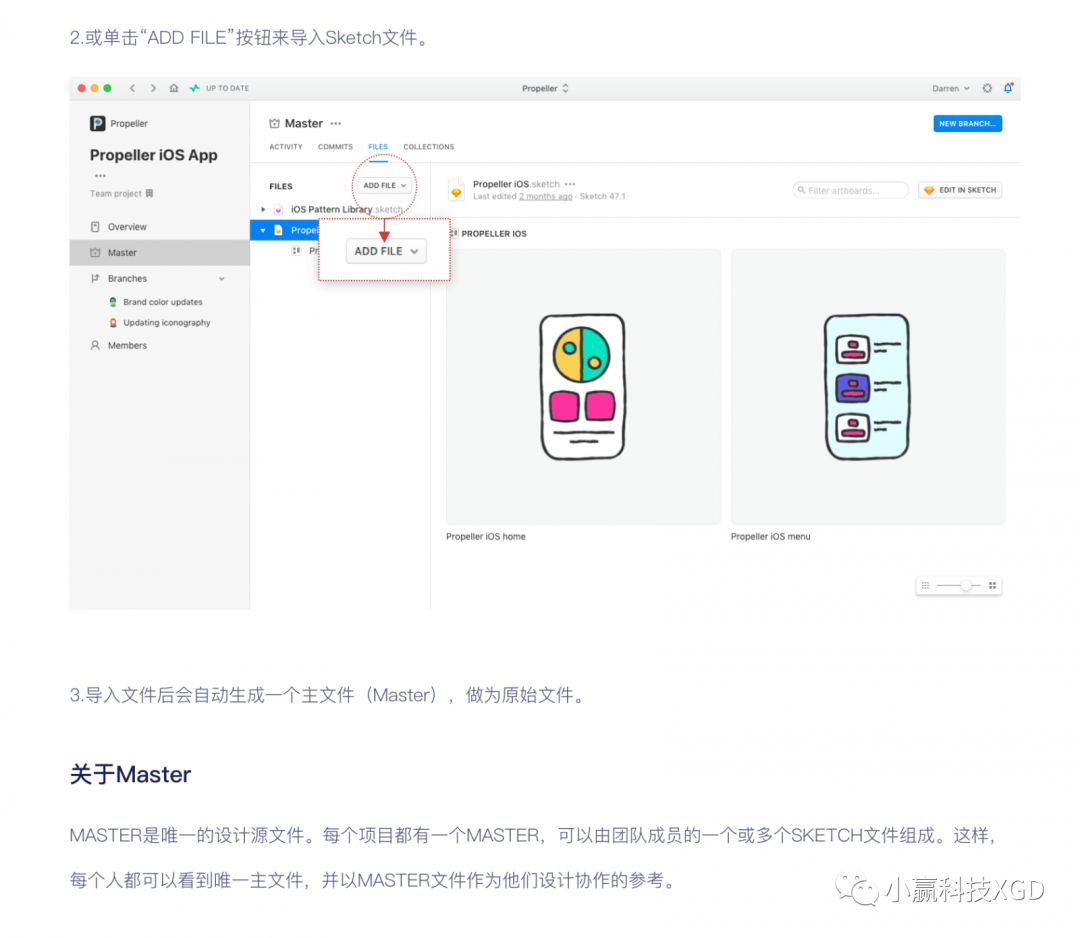Click the Master branch icon in the header
Viewport: 1080px width, 938px height.
[x=274, y=124]
